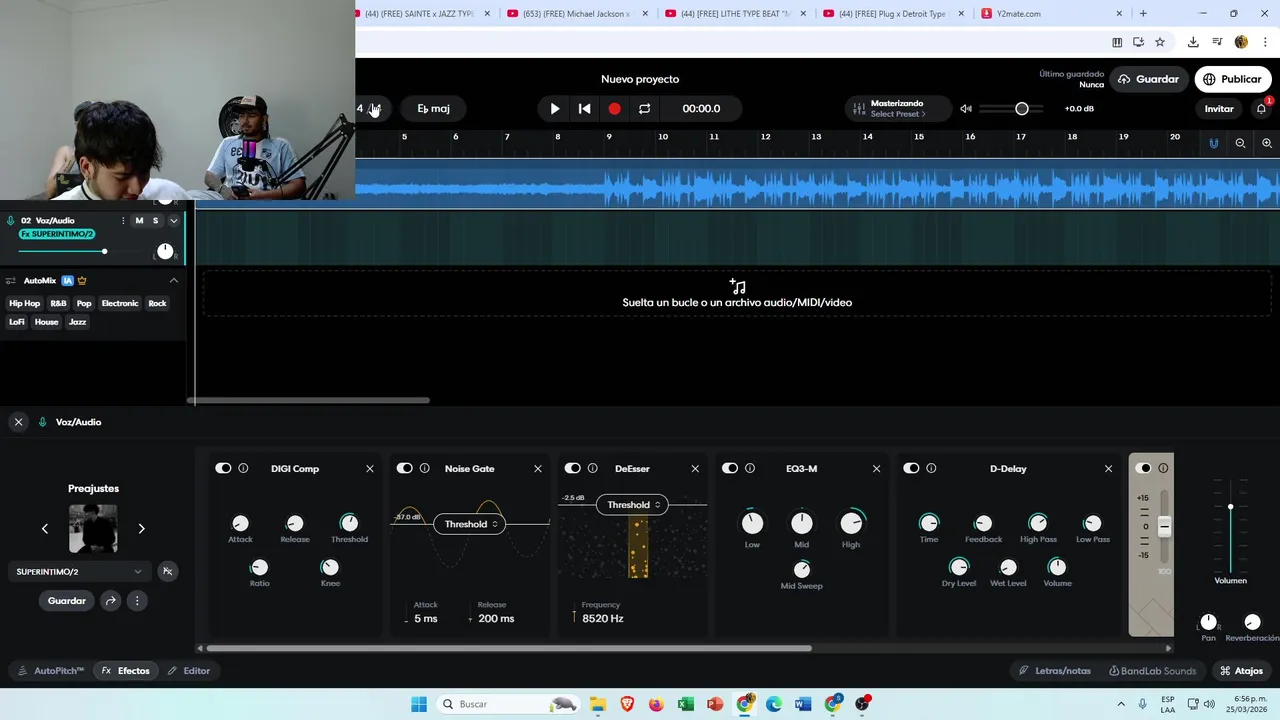1280x720 pixels.
Task: Open the DeEsser Threshold selector
Action: [635, 505]
